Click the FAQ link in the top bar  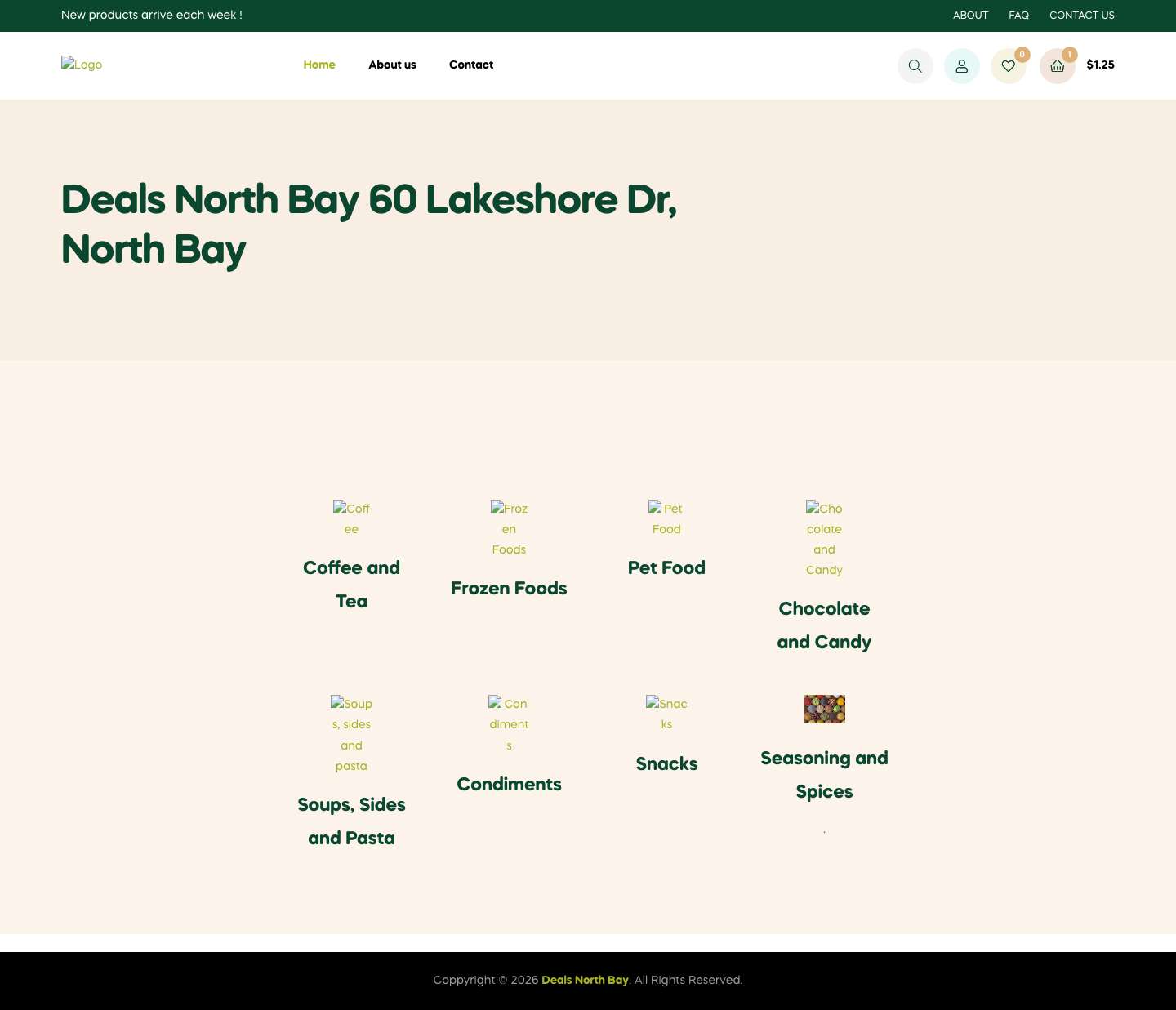[1018, 16]
